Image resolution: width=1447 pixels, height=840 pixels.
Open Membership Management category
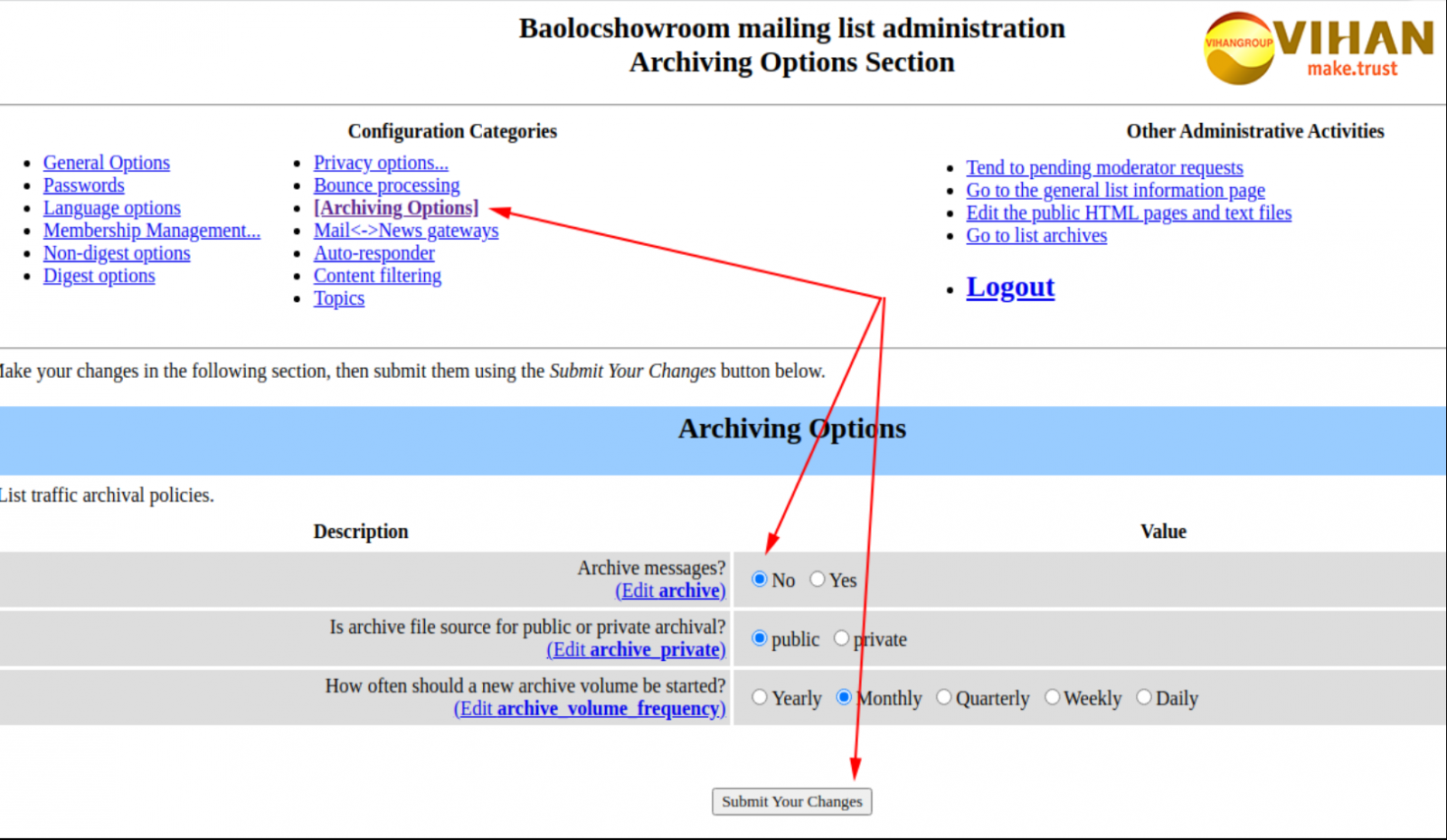(151, 231)
